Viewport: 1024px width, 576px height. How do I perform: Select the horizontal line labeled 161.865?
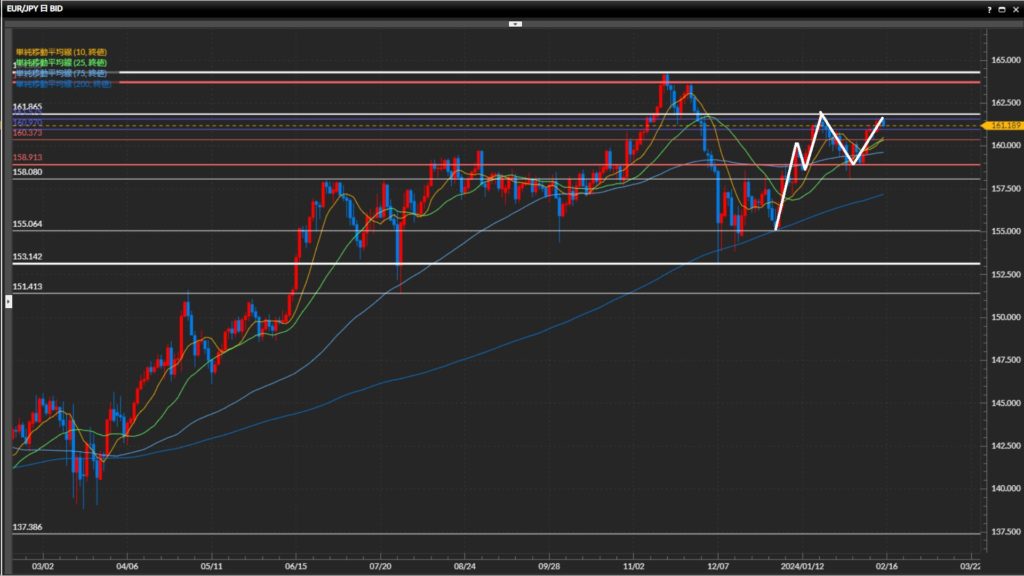coord(500,114)
